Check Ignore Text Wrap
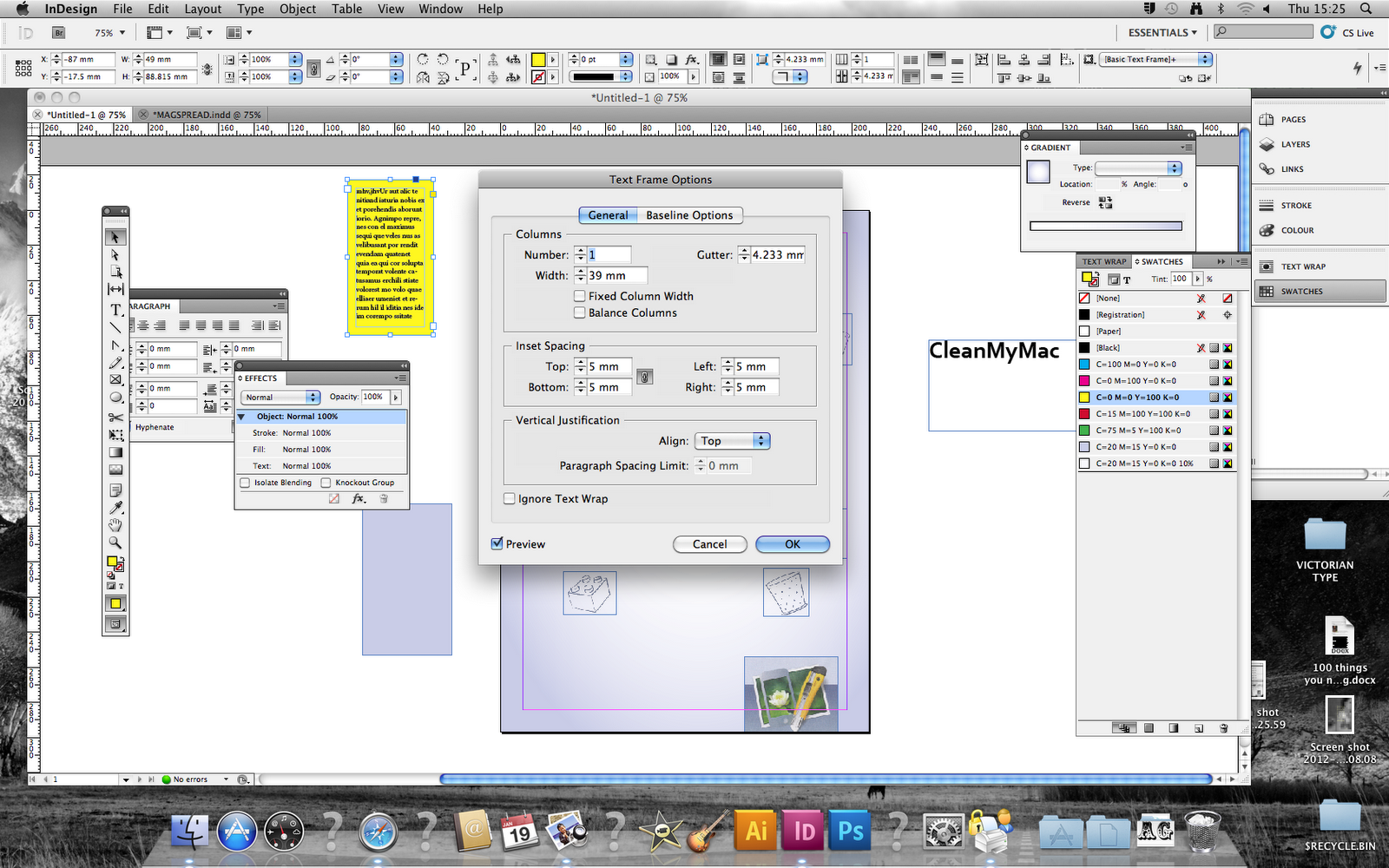 tap(510, 498)
